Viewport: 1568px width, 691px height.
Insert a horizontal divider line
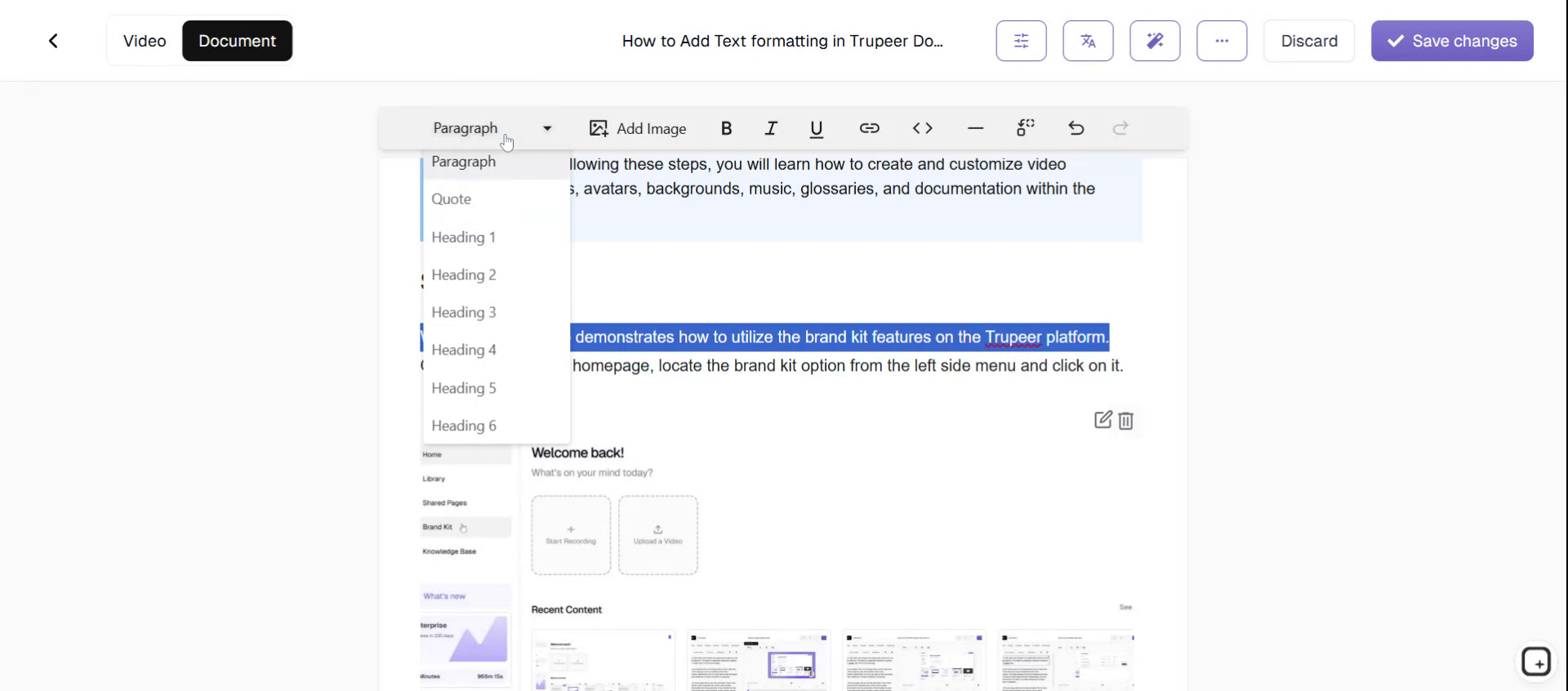coord(975,128)
